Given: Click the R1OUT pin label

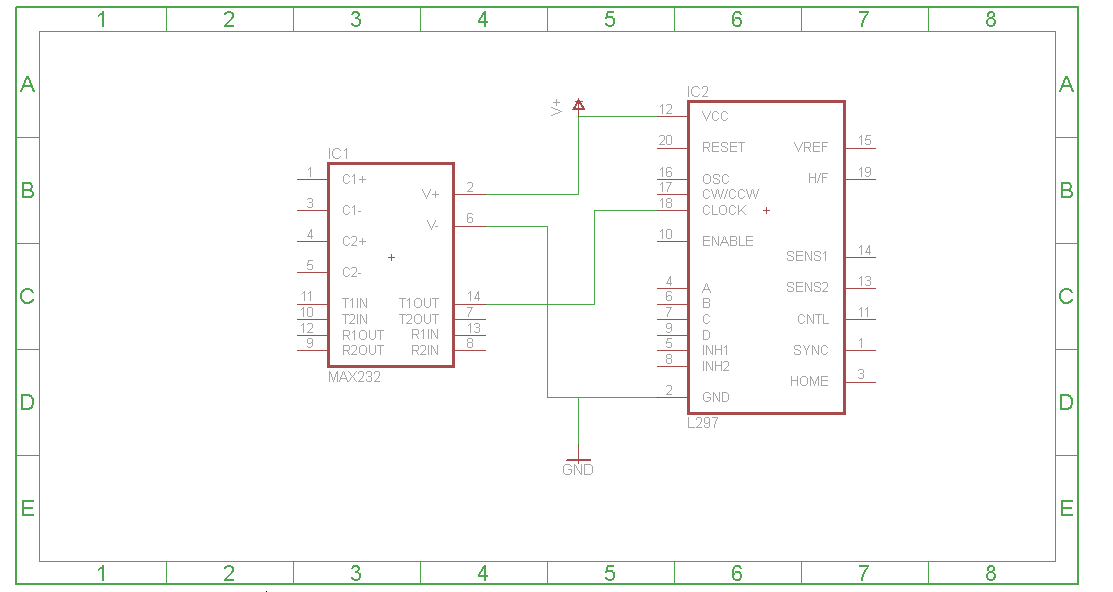Looking at the screenshot, I should click(x=363, y=334).
